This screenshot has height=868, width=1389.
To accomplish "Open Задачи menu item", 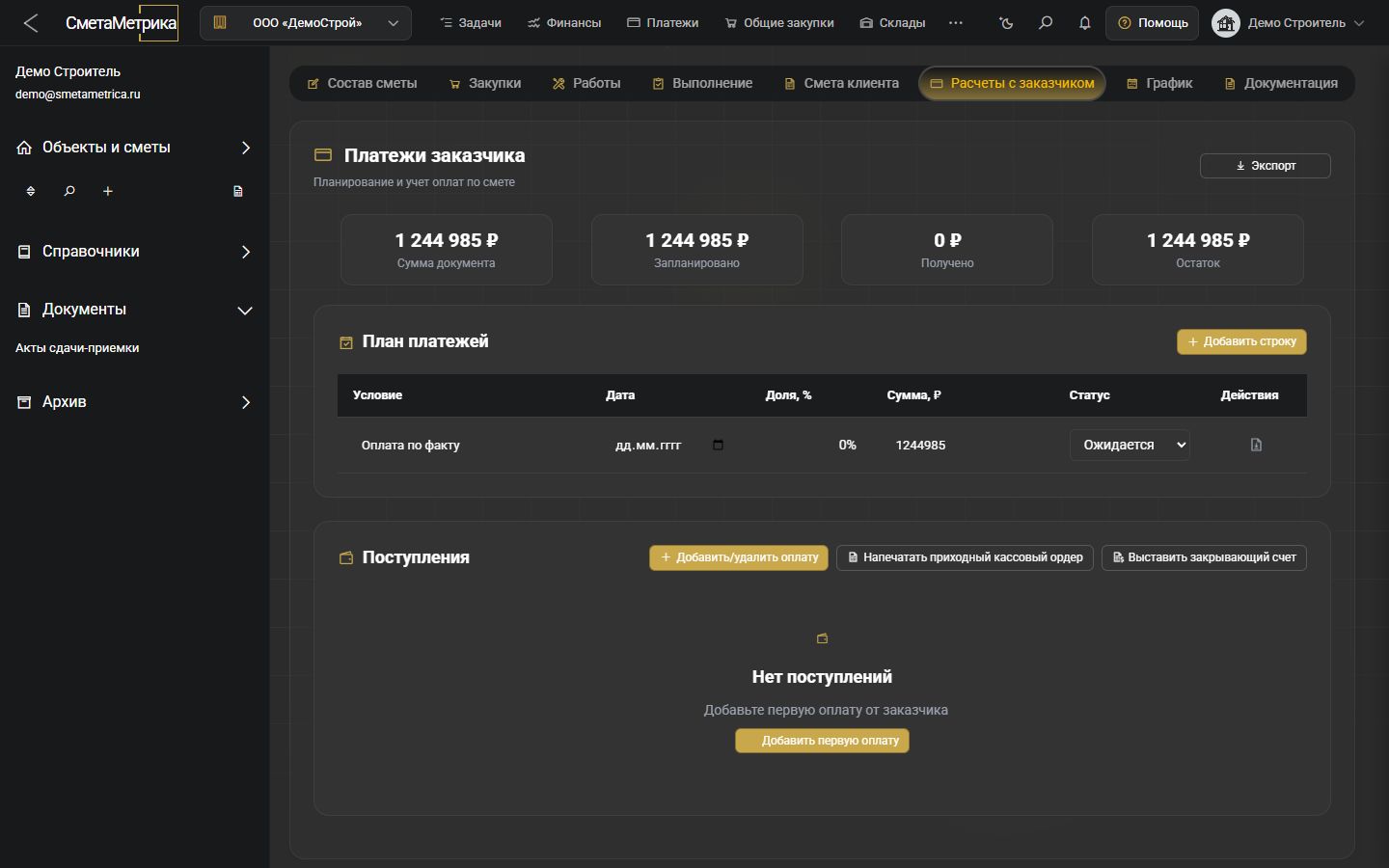I will coord(471,23).
